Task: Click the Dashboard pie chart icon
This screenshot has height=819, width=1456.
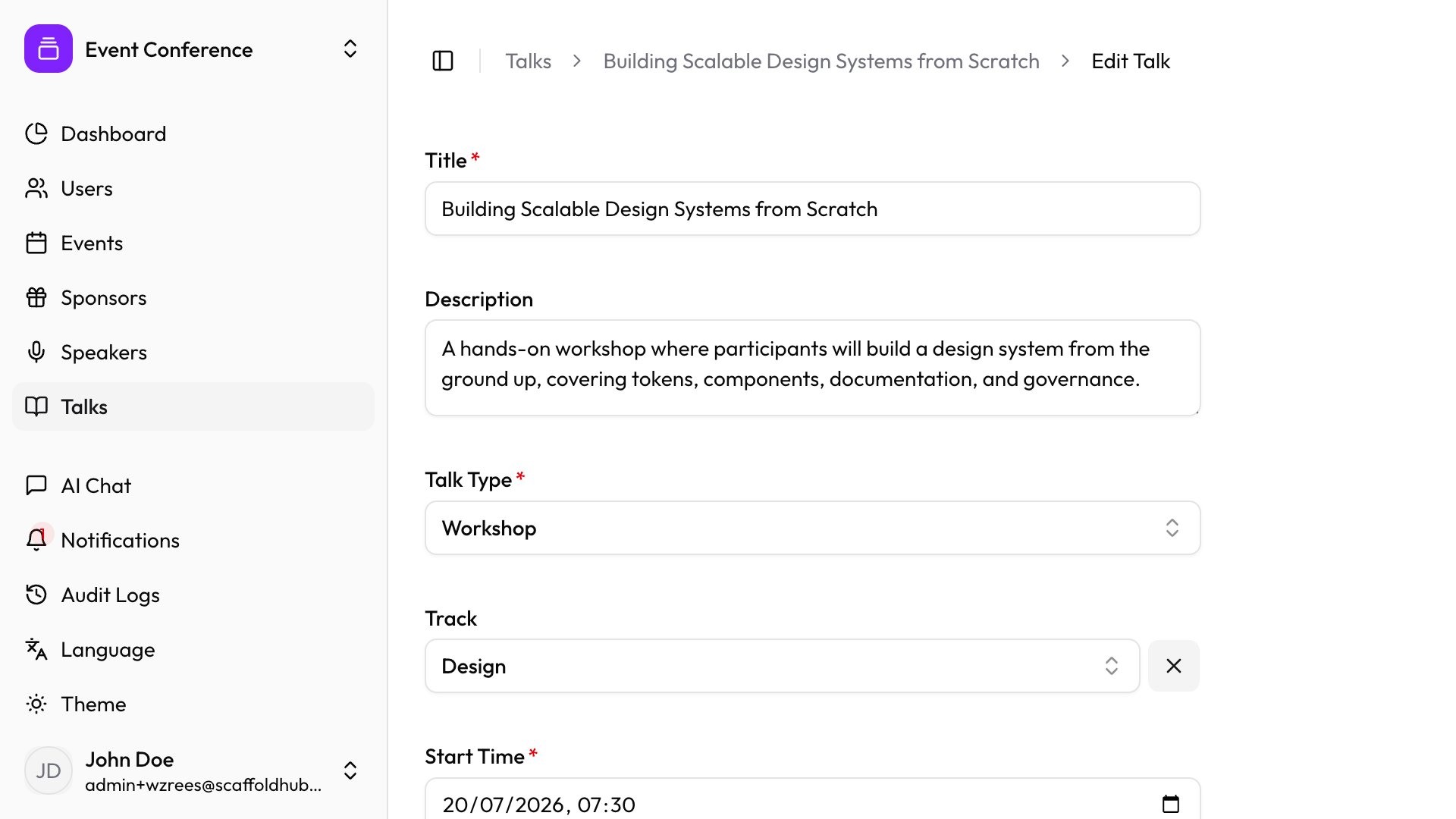Action: [x=36, y=133]
